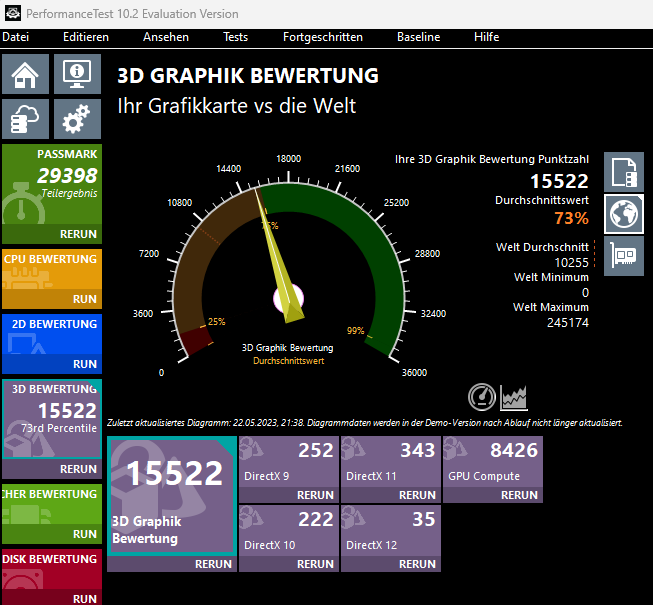
Task: Click the Welt Durchschnitt value 10255
Action: (x=571, y=263)
